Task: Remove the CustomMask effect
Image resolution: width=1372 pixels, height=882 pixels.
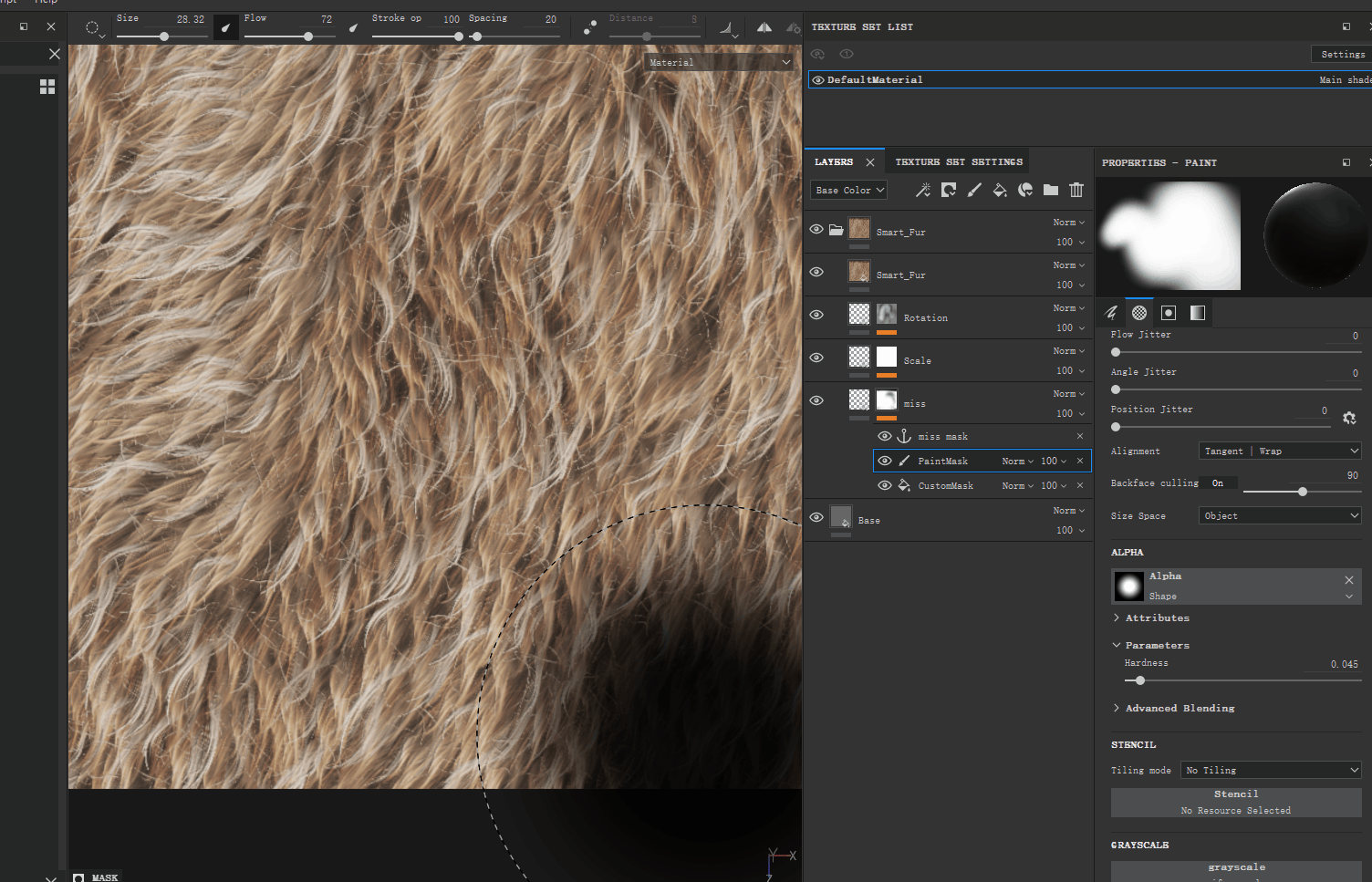Action: click(1080, 485)
